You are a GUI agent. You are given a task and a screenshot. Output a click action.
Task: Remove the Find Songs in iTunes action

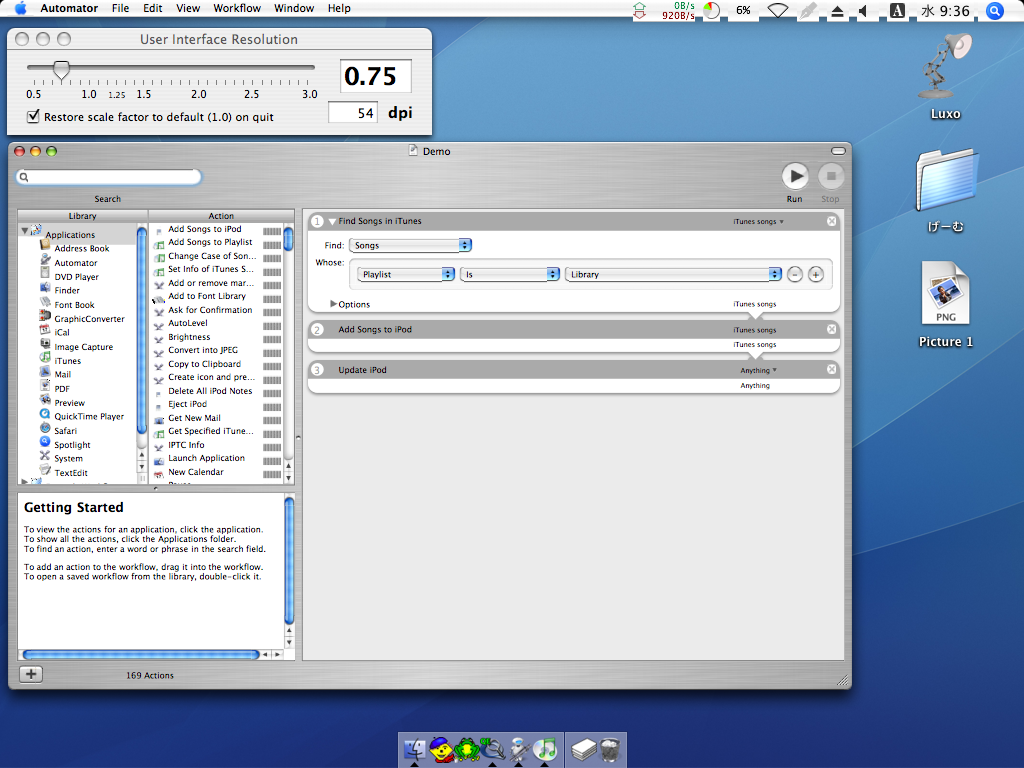click(x=831, y=221)
